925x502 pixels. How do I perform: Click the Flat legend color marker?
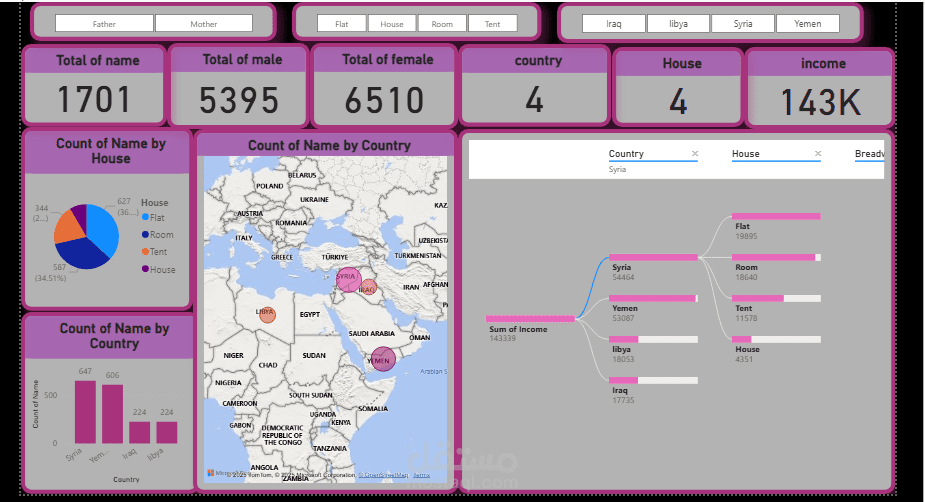pyautogui.click(x=145, y=217)
